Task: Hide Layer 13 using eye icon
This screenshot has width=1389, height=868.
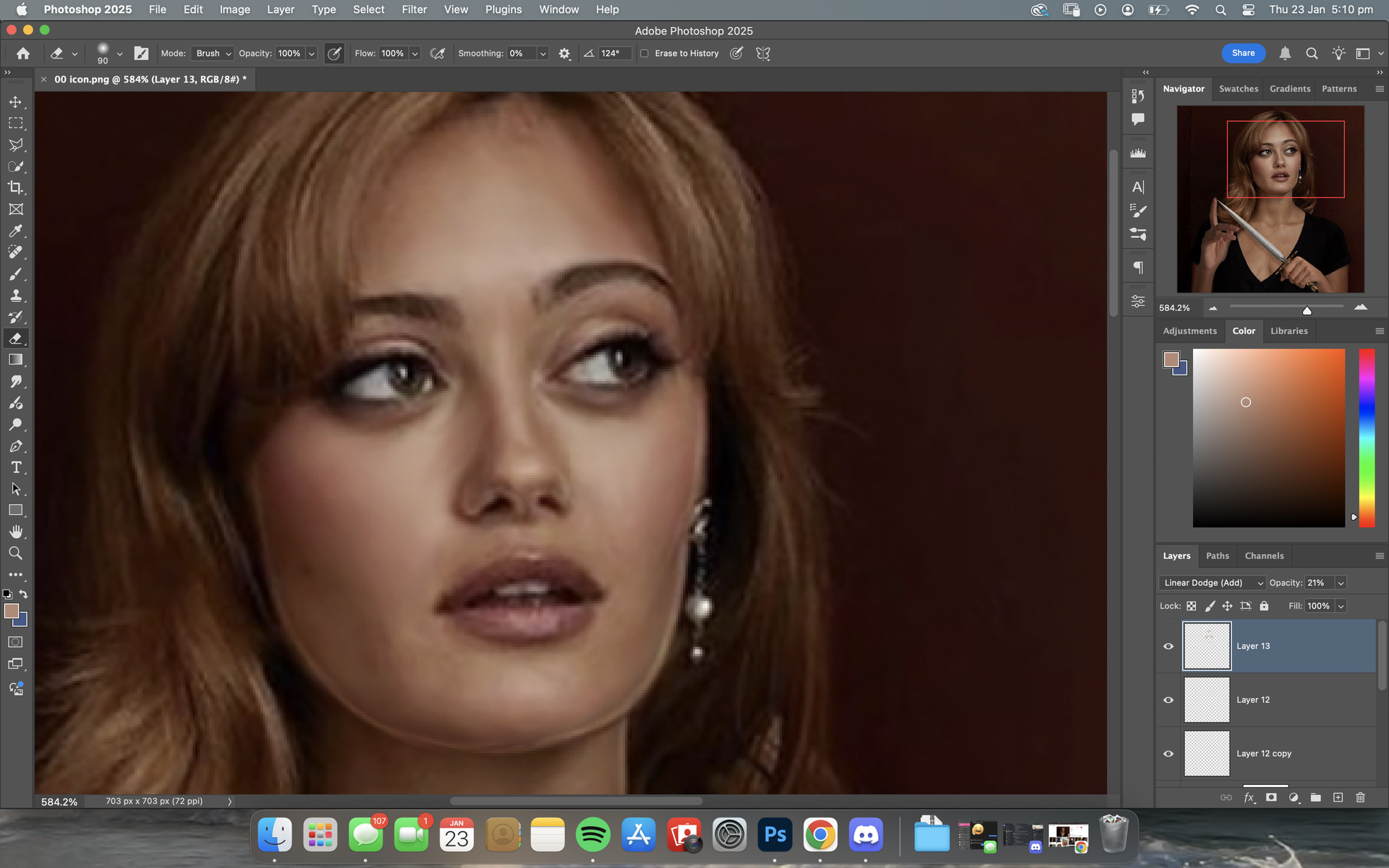Action: (x=1168, y=646)
